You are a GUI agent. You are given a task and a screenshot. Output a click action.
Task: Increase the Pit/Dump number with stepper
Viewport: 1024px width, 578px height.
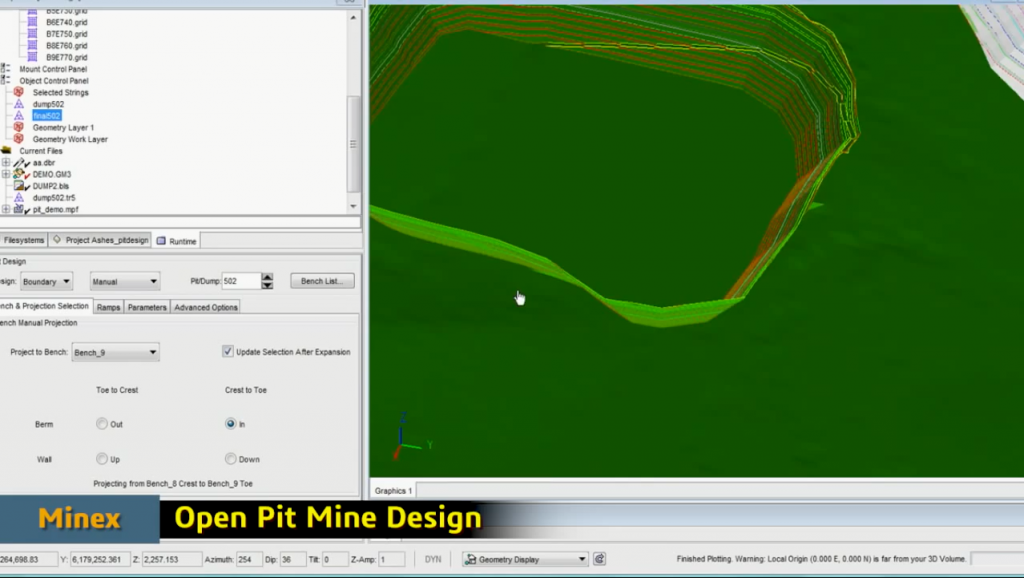coord(267,278)
